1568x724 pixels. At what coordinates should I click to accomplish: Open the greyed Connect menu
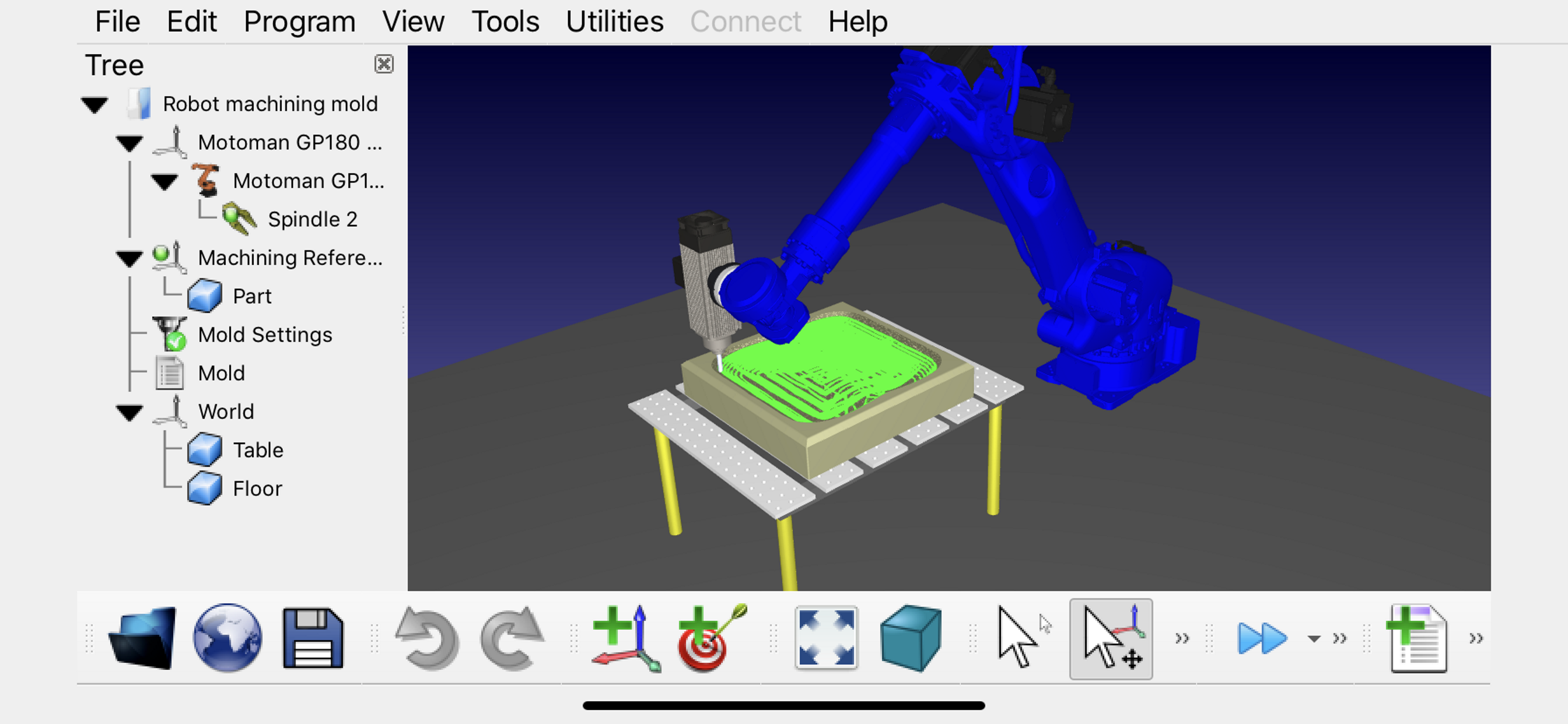(745, 22)
